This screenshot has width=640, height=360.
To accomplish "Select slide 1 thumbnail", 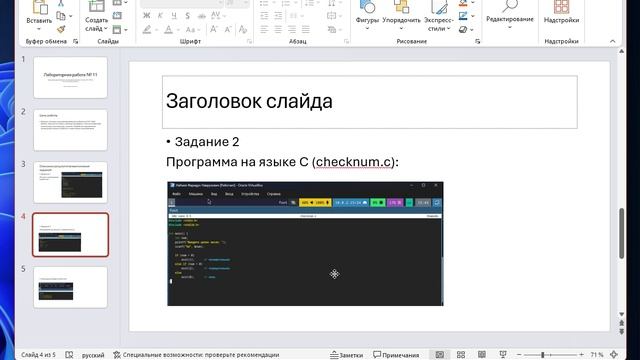I will coord(70,78).
